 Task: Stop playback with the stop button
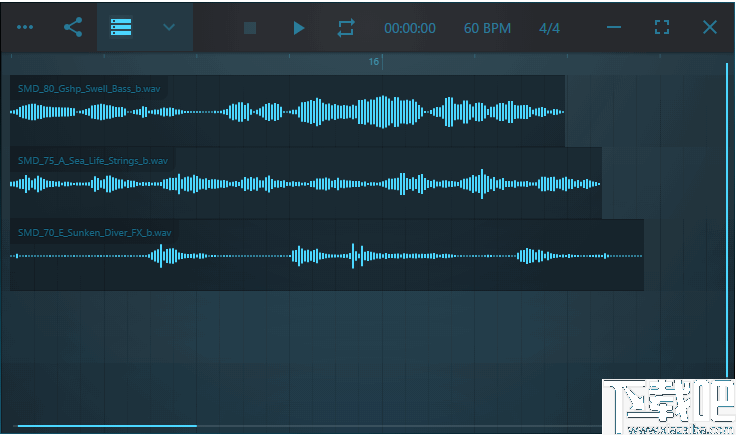[x=250, y=28]
